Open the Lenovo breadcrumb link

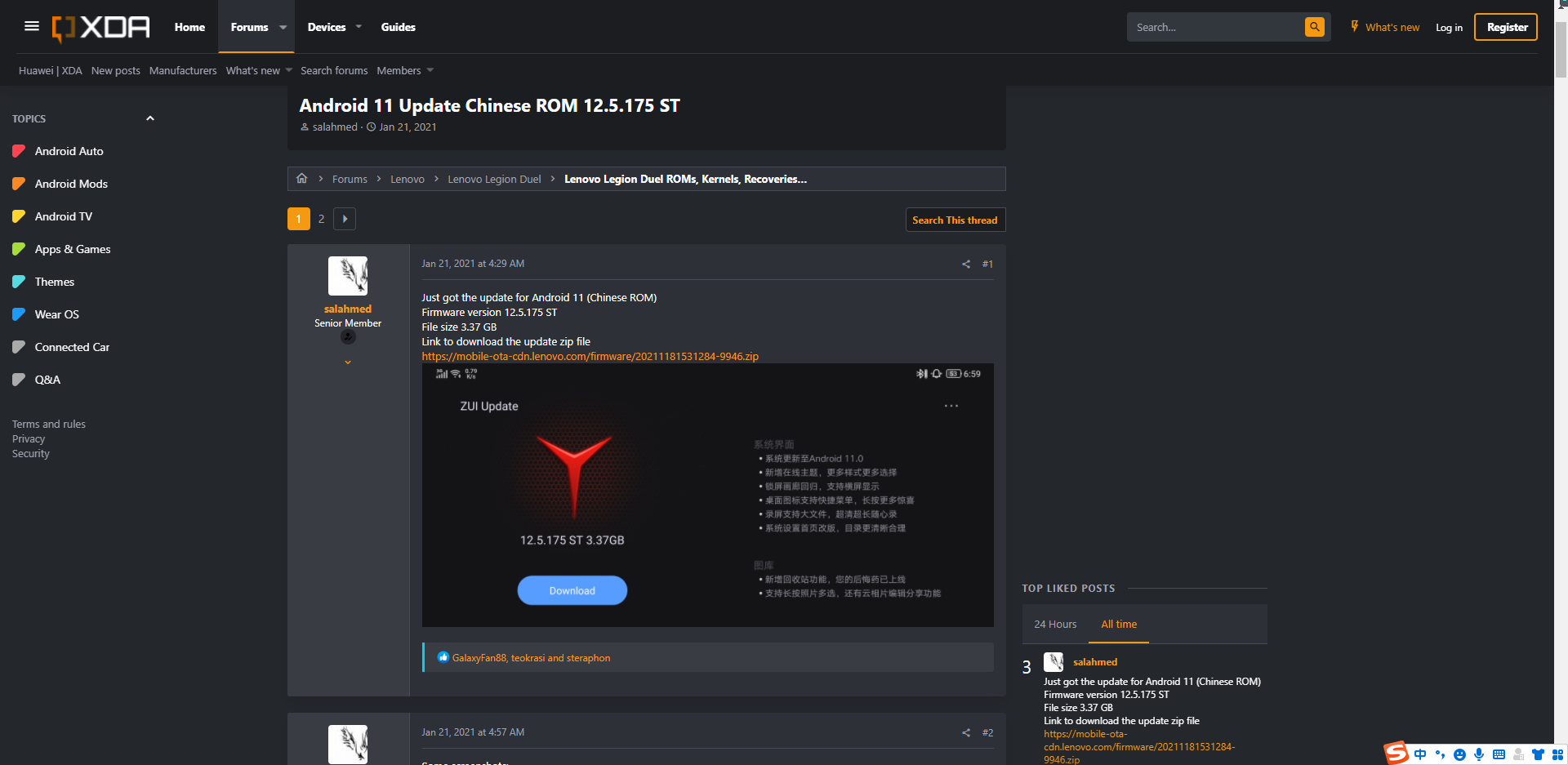407,179
